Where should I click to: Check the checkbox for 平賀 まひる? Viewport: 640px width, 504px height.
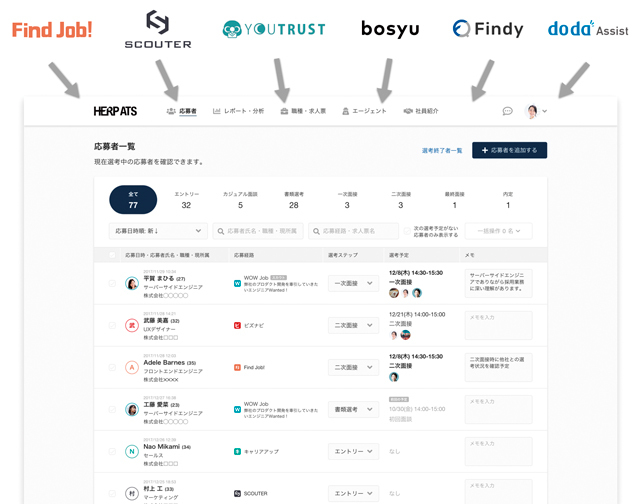112,283
